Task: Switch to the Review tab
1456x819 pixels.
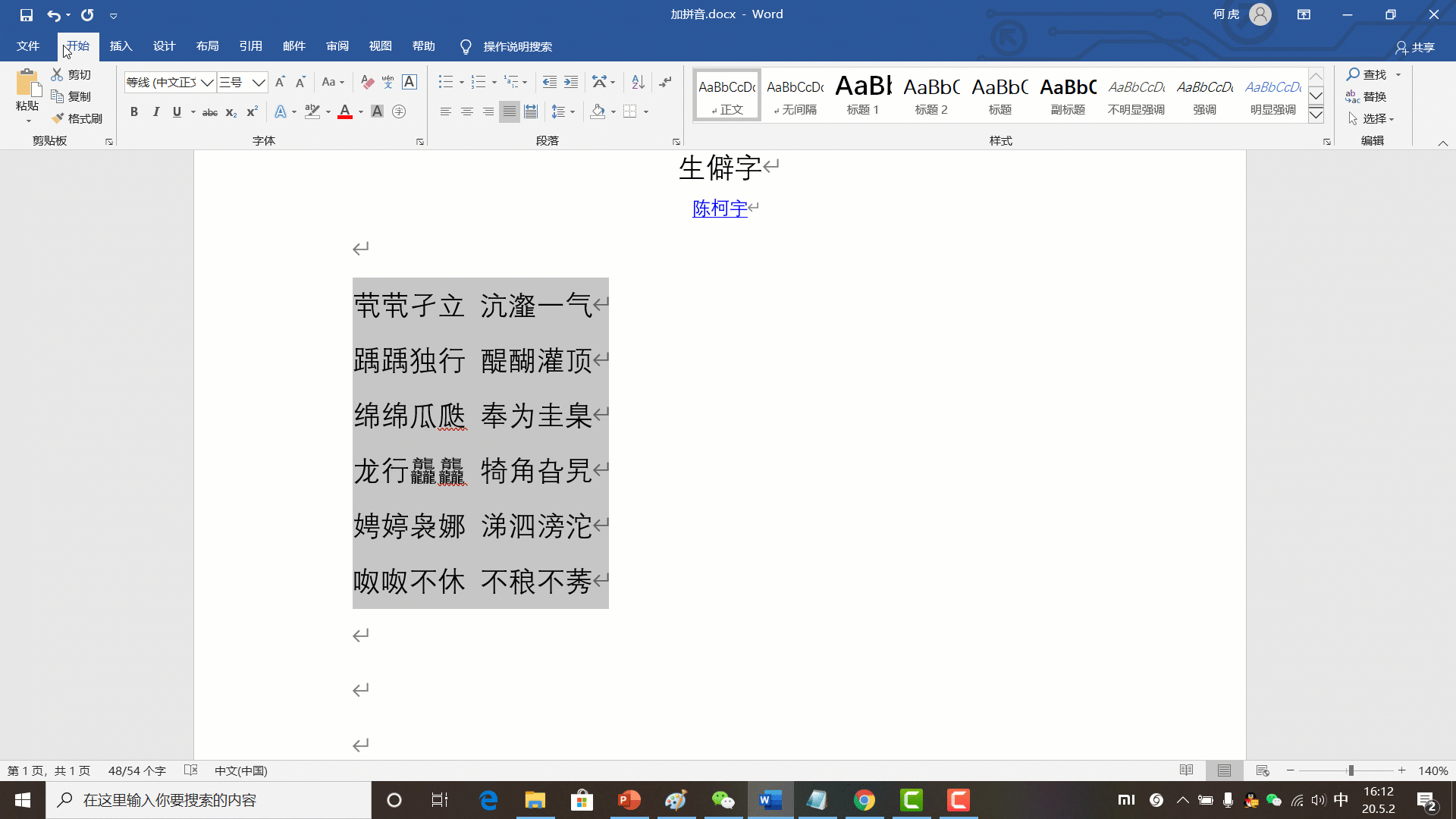Action: coord(337,46)
